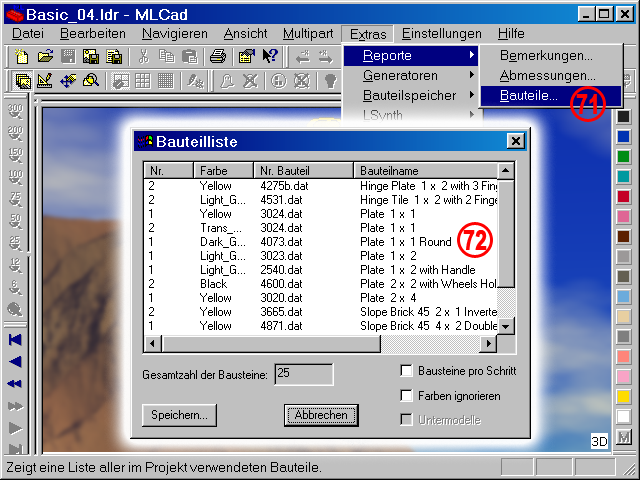Enable Bausteine pro Schritt checkbox

point(406,371)
